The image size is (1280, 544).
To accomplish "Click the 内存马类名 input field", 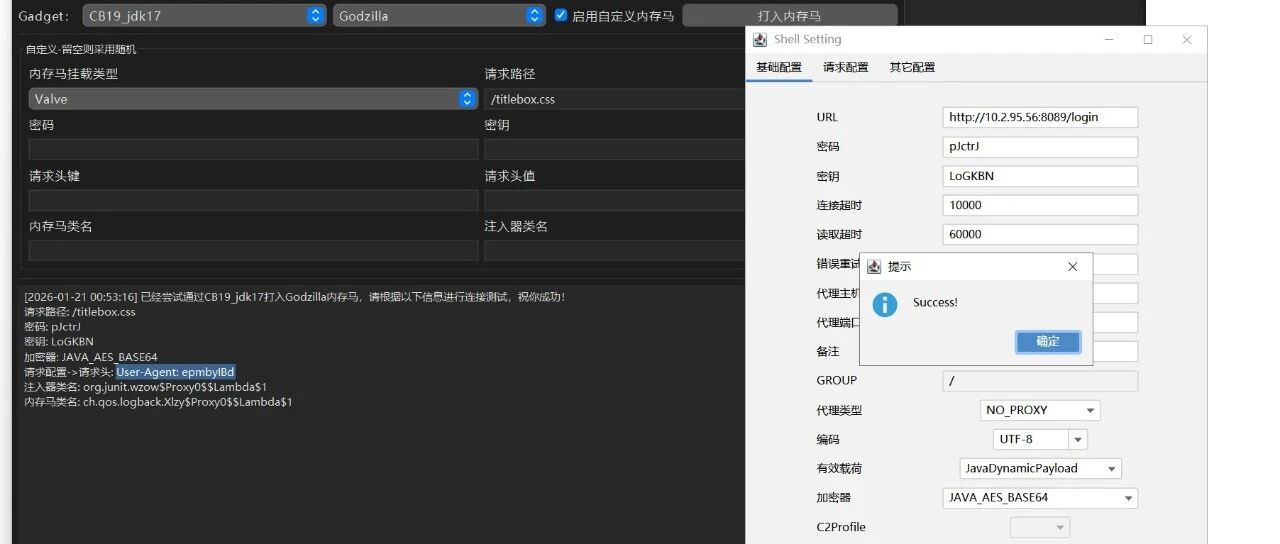I will (x=253, y=250).
